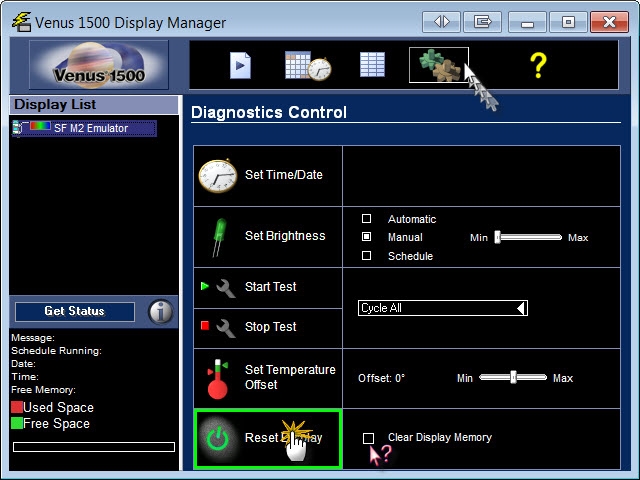Click the temperature offset slider handle
The width and height of the screenshot is (640, 480).
tap(513, 377)
